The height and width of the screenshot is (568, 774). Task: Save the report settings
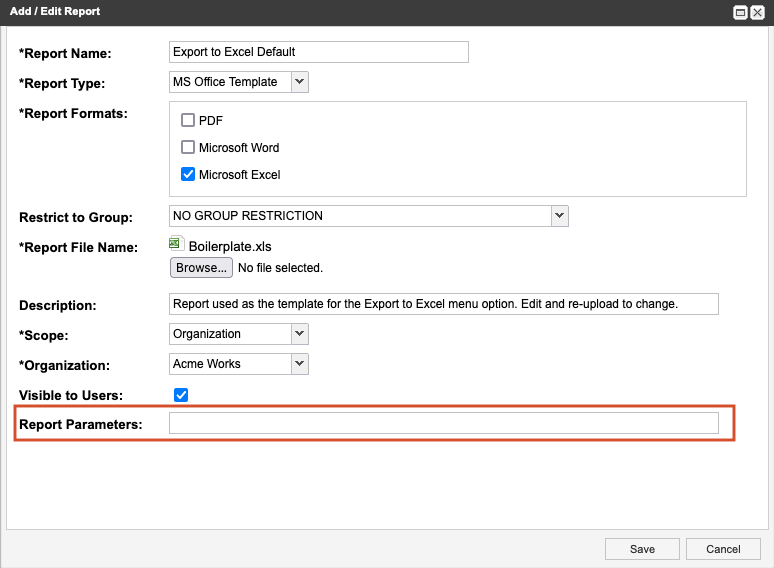point(642,549)
